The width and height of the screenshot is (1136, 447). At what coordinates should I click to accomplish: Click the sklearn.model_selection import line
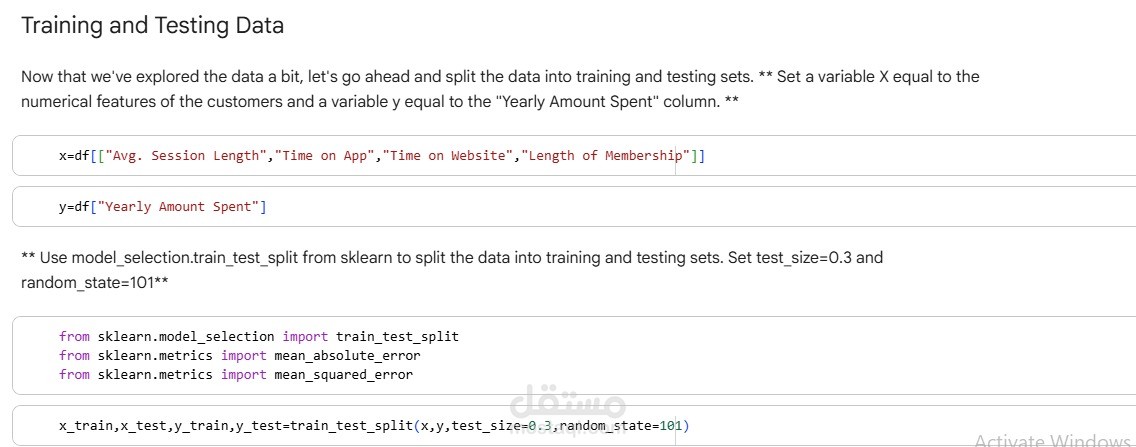pyautogui.click(x=258, y=337)
